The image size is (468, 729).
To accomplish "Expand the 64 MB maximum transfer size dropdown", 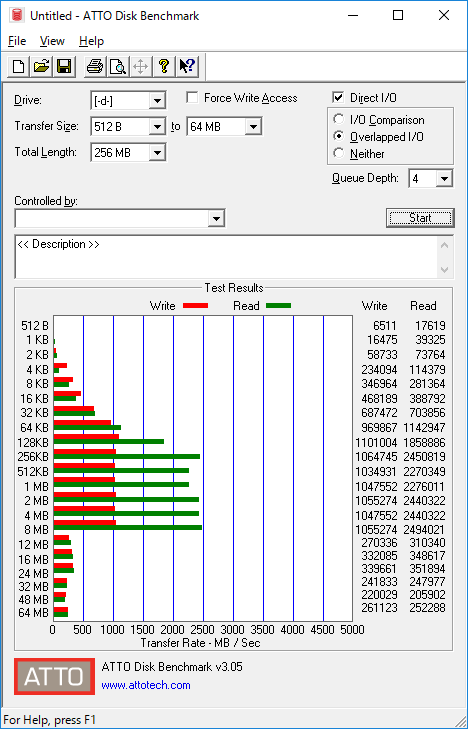I will tap(253, 126).
